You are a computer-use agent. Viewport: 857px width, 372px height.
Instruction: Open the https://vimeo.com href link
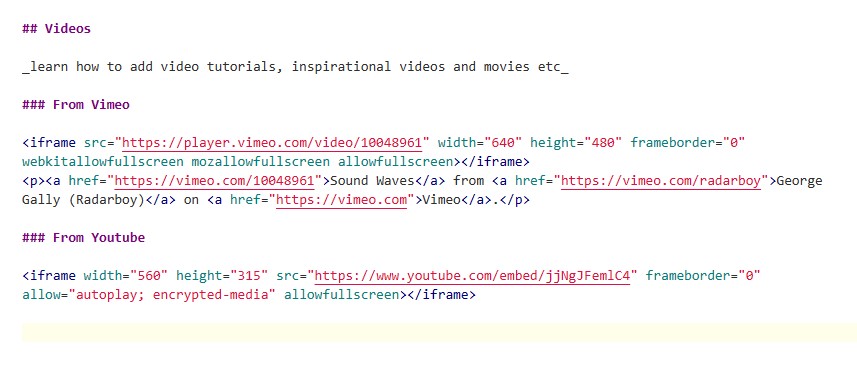click(x=342, y=200)
